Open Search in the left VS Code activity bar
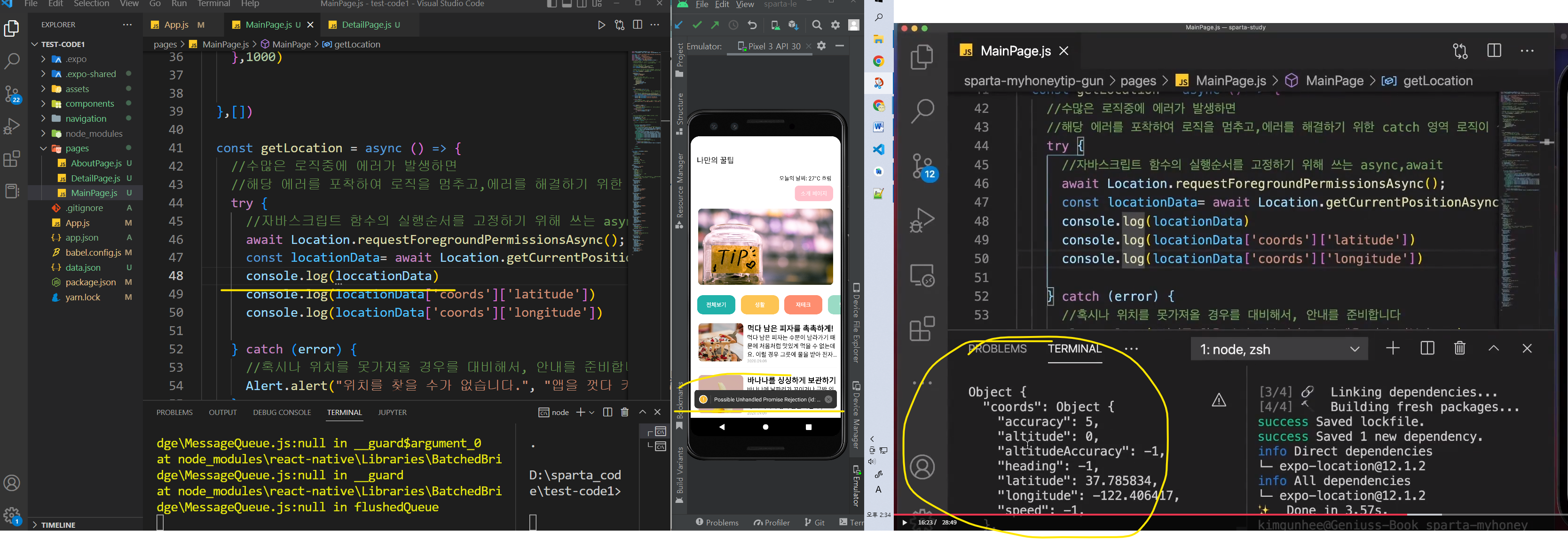Image resolution: width=1568 pixels, height=540 pixels. [12, 61]
